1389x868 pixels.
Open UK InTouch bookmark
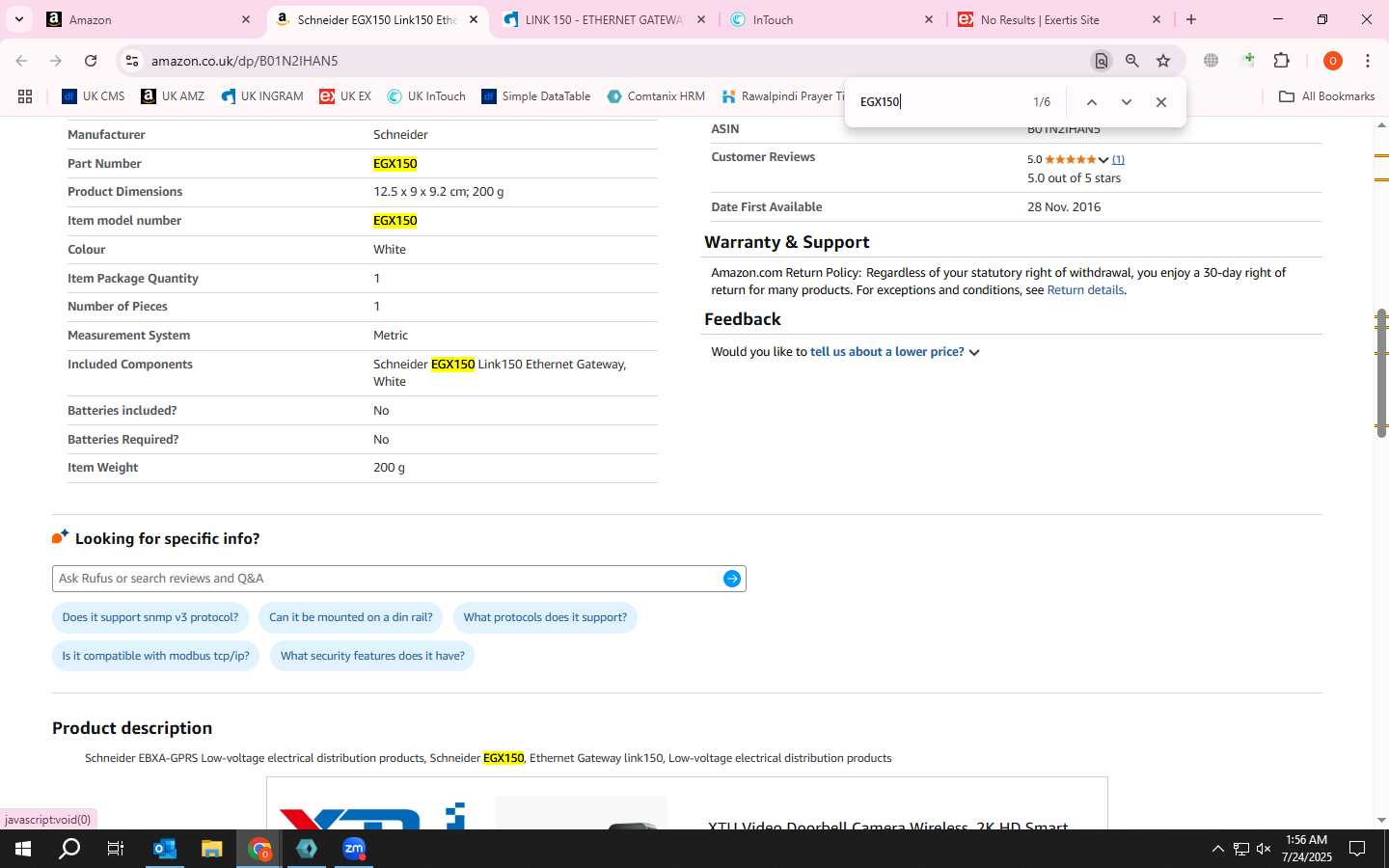click(x=426, y=96)
